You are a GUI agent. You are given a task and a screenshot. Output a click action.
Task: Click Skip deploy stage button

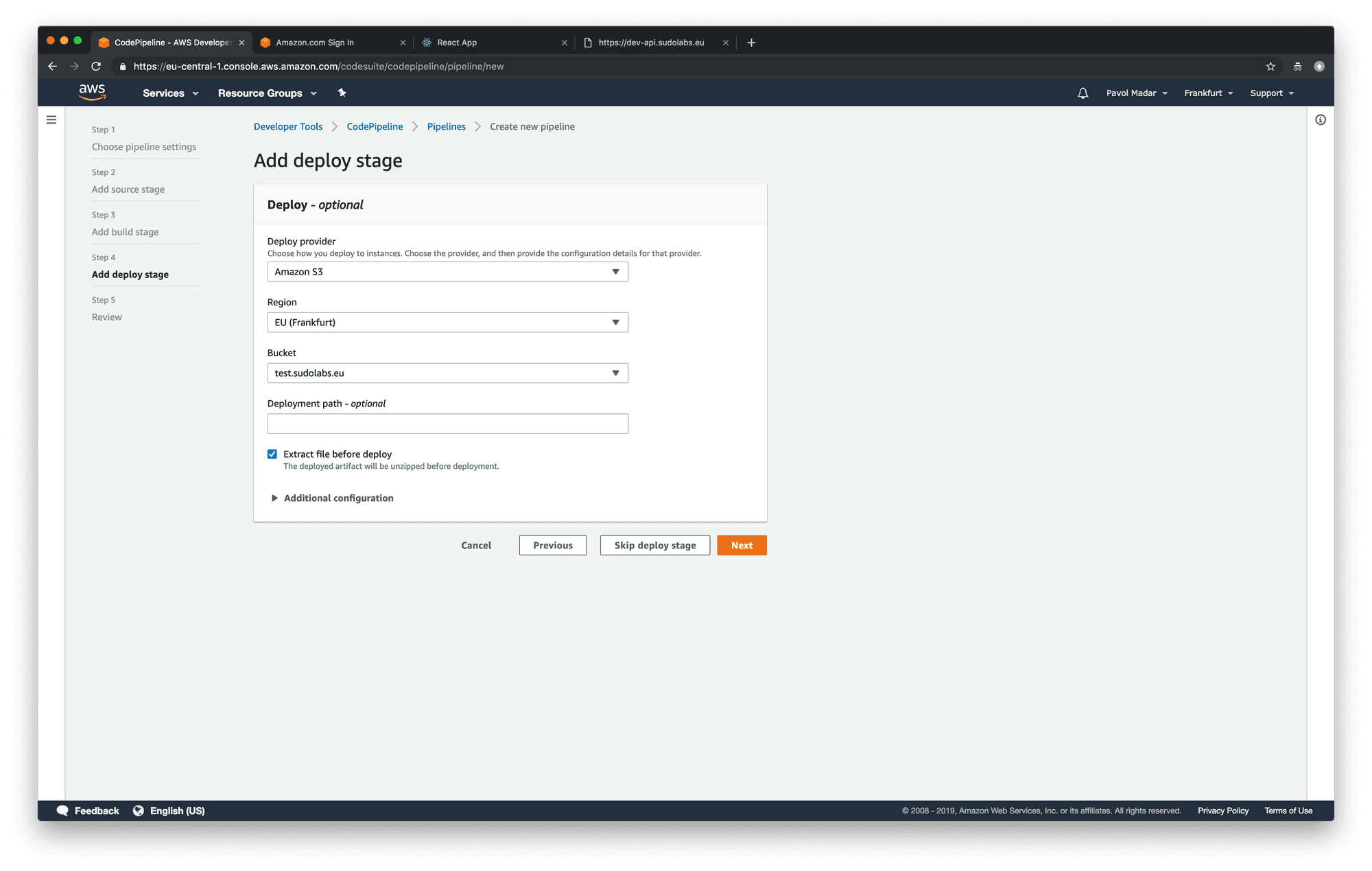coord(655,545)
